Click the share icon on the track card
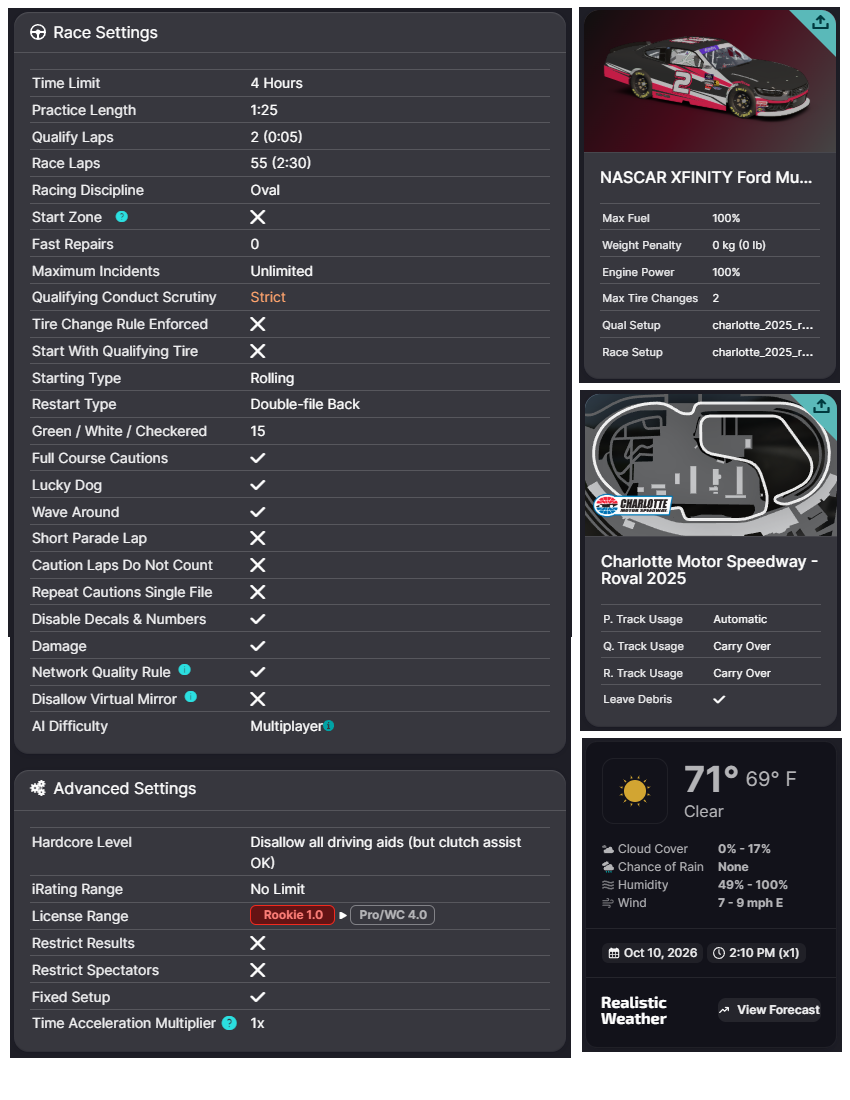 820,406
